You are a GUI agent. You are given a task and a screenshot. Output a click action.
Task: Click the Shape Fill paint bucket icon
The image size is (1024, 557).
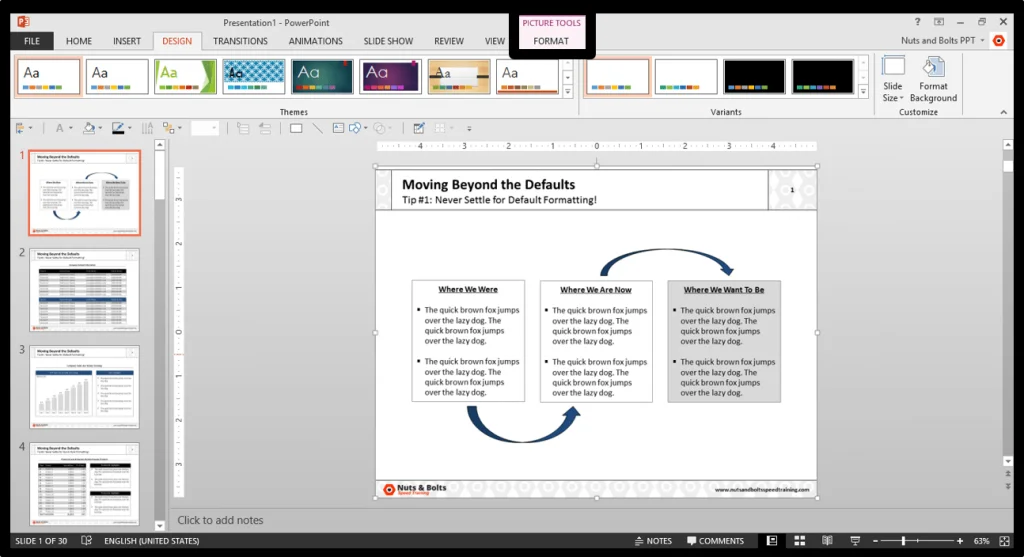(89, 128)
